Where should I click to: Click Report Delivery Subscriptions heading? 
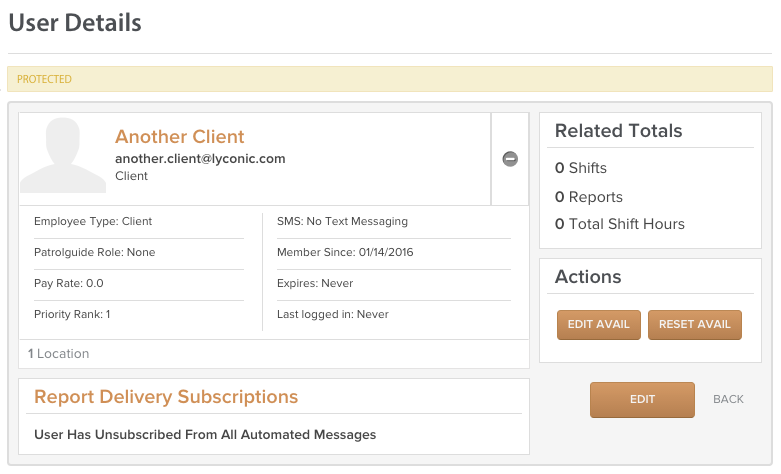[166, 397]
